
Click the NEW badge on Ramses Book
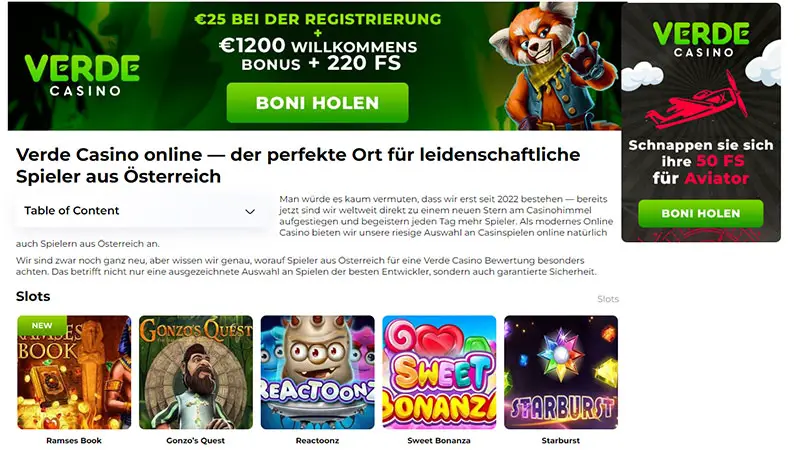(42, 325)
